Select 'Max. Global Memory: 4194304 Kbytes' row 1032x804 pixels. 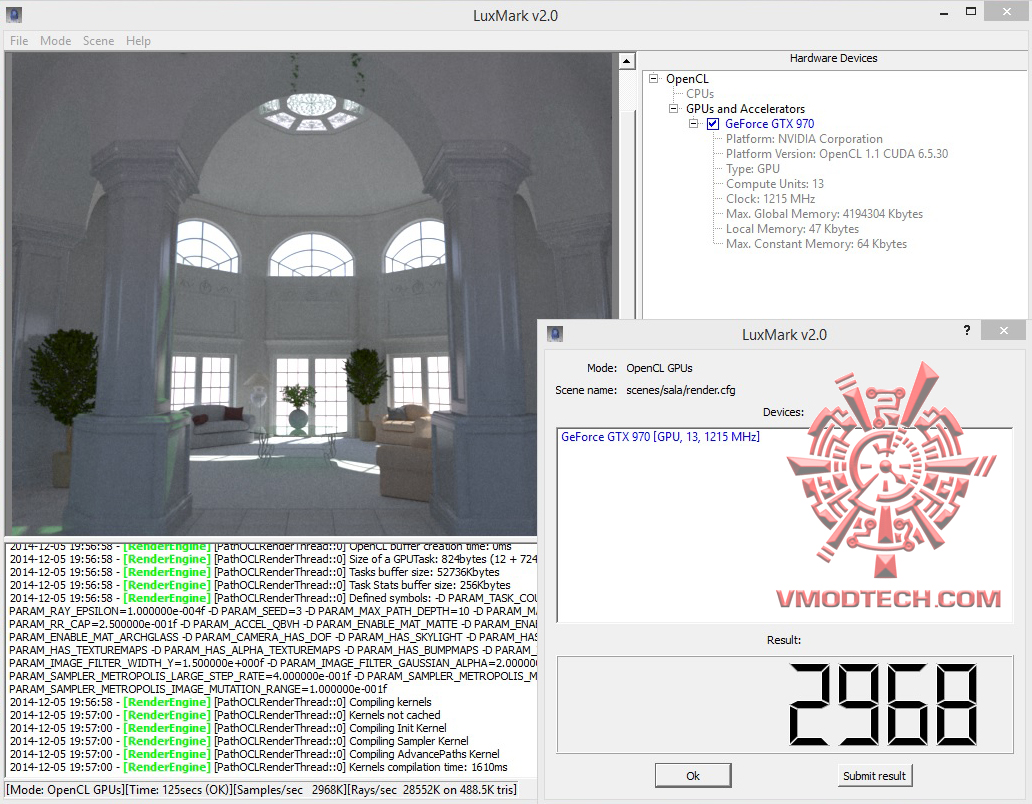point(825,214)
